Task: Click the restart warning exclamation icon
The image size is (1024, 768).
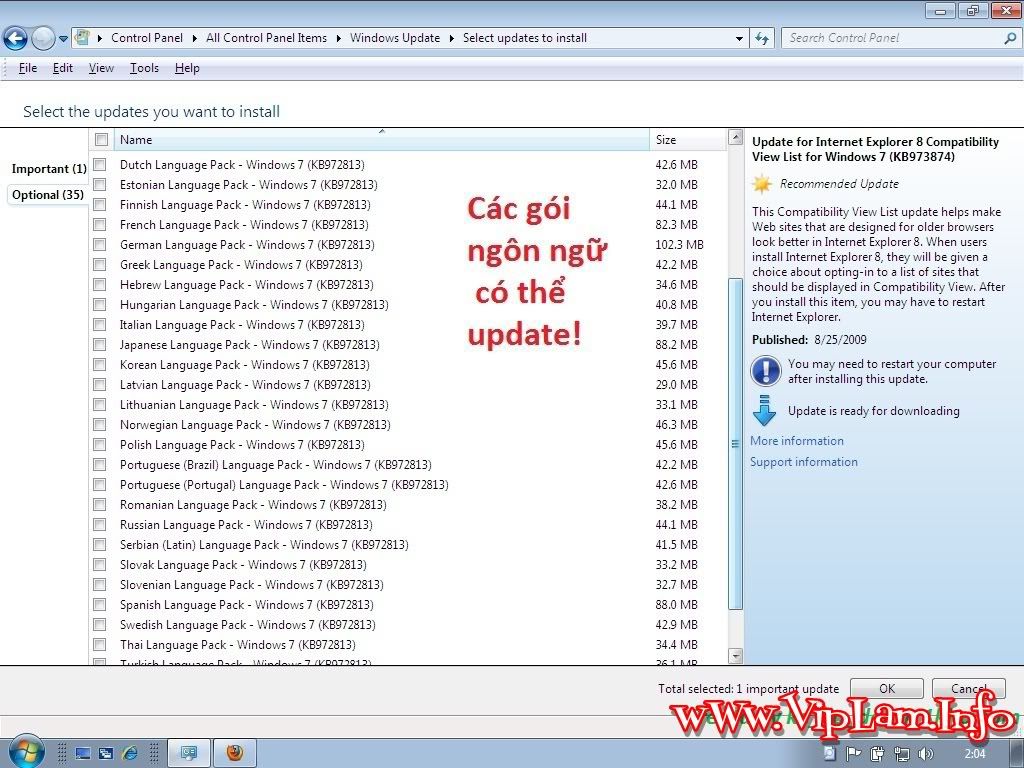Action: (x=765, y=371)
